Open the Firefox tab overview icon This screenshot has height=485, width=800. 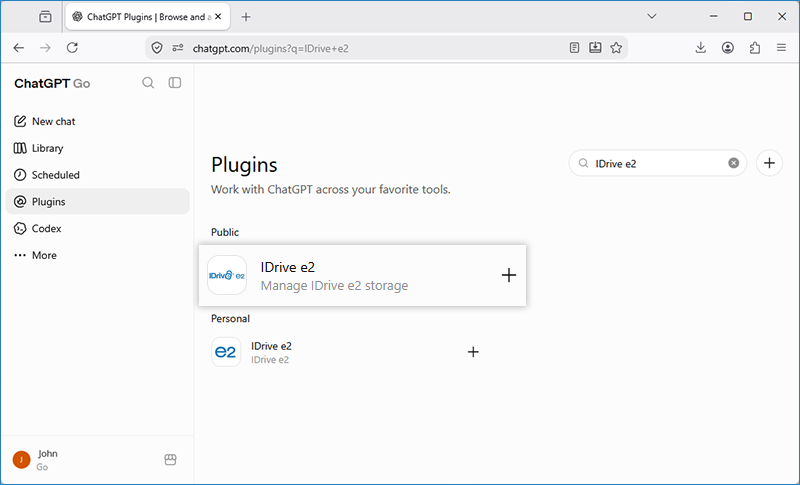pyautogui.click(x=45, y=17)
